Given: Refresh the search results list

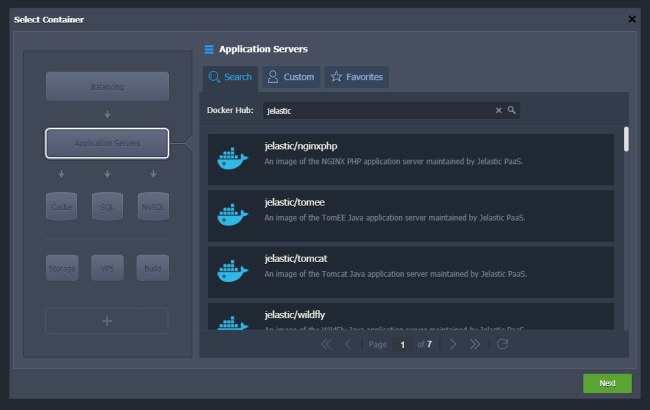Looking at the screenshot, I should coord(502,344).
